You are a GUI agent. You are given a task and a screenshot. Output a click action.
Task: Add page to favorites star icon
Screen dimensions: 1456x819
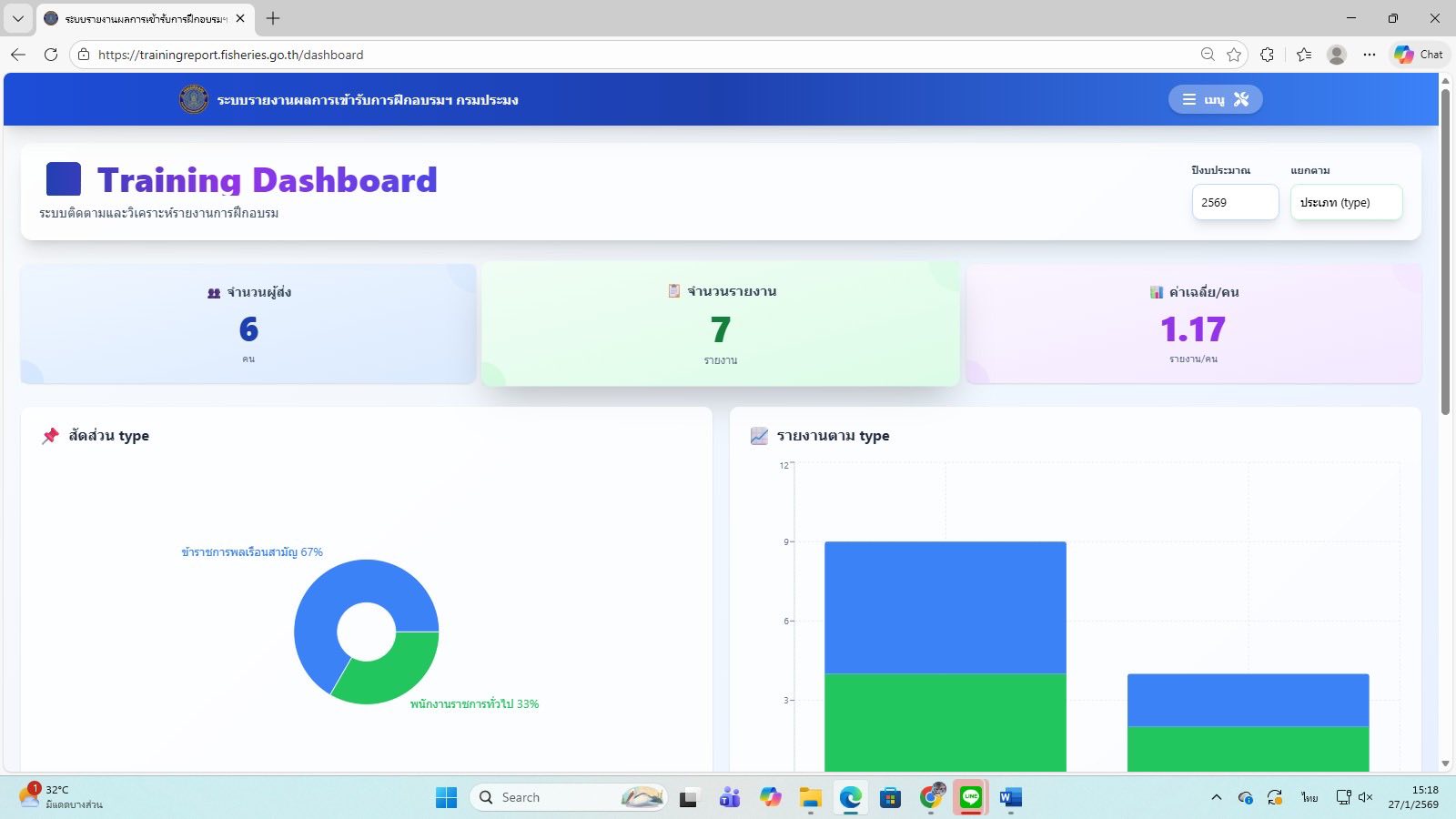click(1234, 55)
